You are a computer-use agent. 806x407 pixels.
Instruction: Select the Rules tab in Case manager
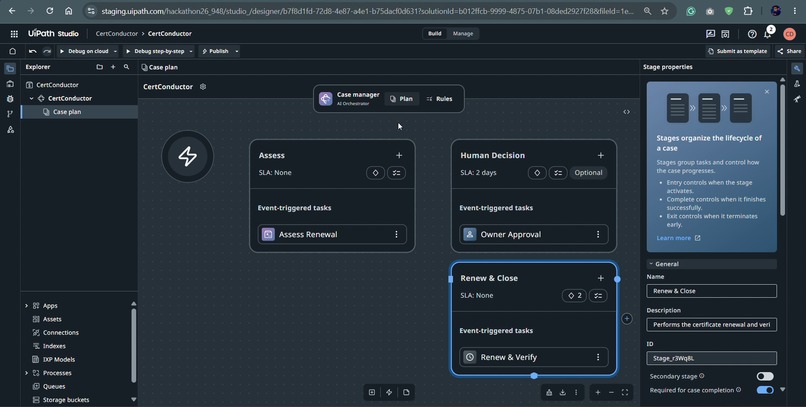(439, 99)
